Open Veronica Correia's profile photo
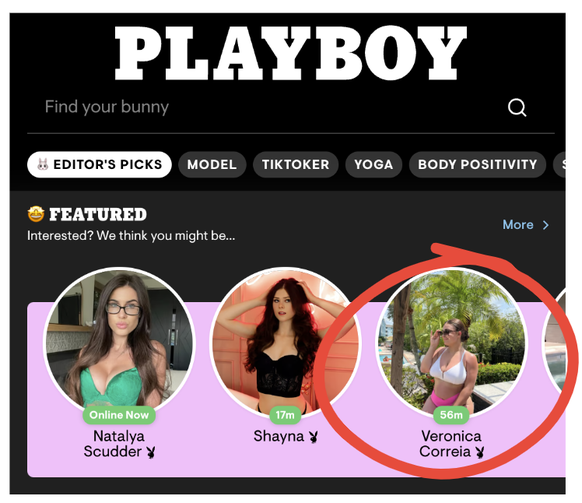The image size is (582, 503). click(451, 341)
